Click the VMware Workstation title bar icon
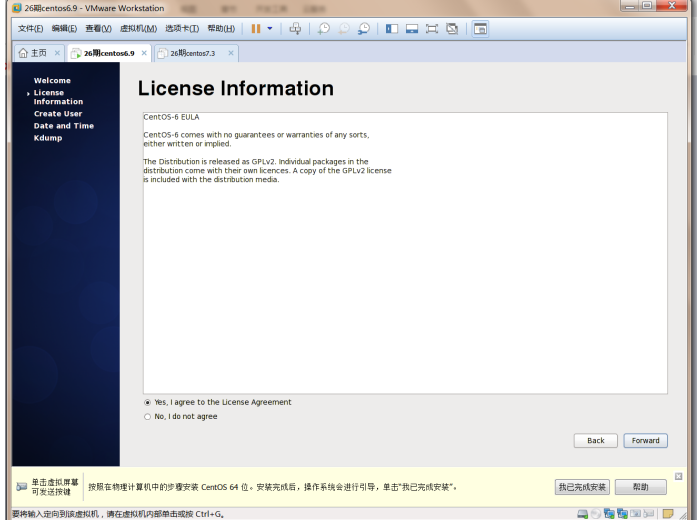The width and height of the screenshot is (699, 525). pos(17,8)
